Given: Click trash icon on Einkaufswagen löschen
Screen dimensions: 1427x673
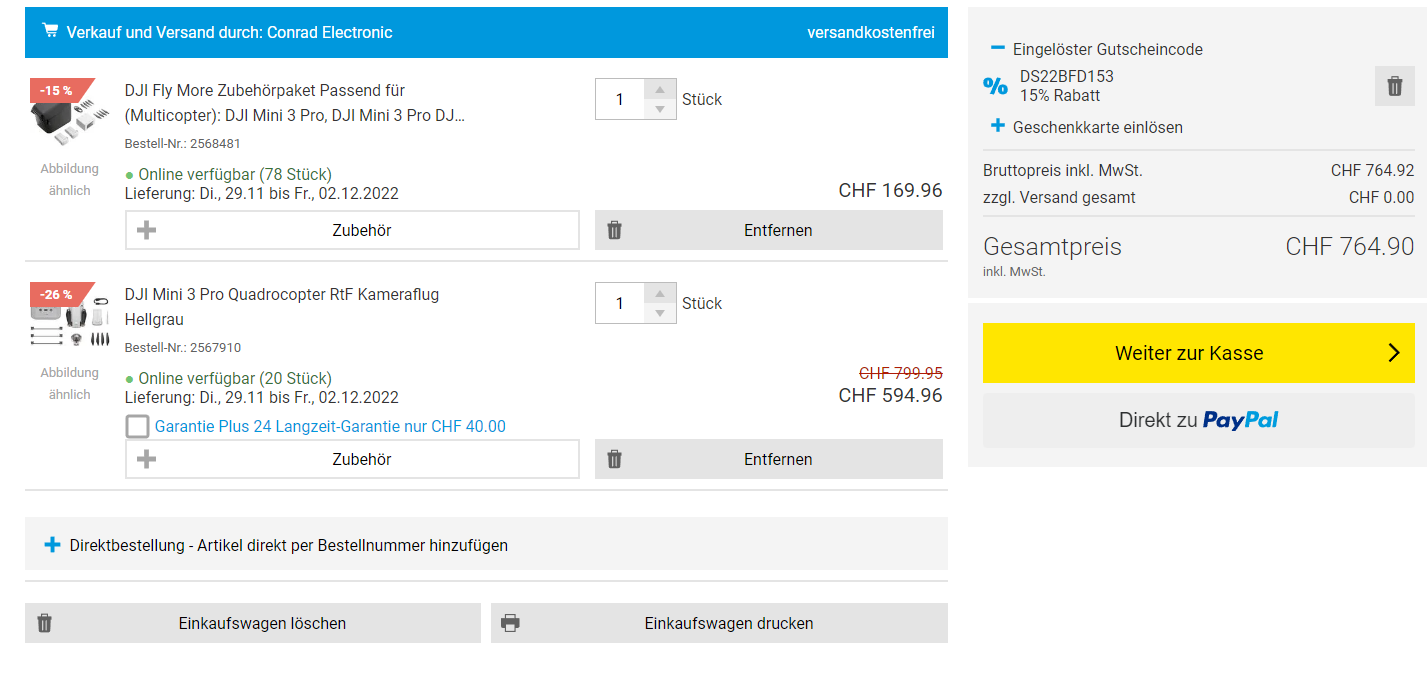Looking at the screenshot, I should pos(44,623).
